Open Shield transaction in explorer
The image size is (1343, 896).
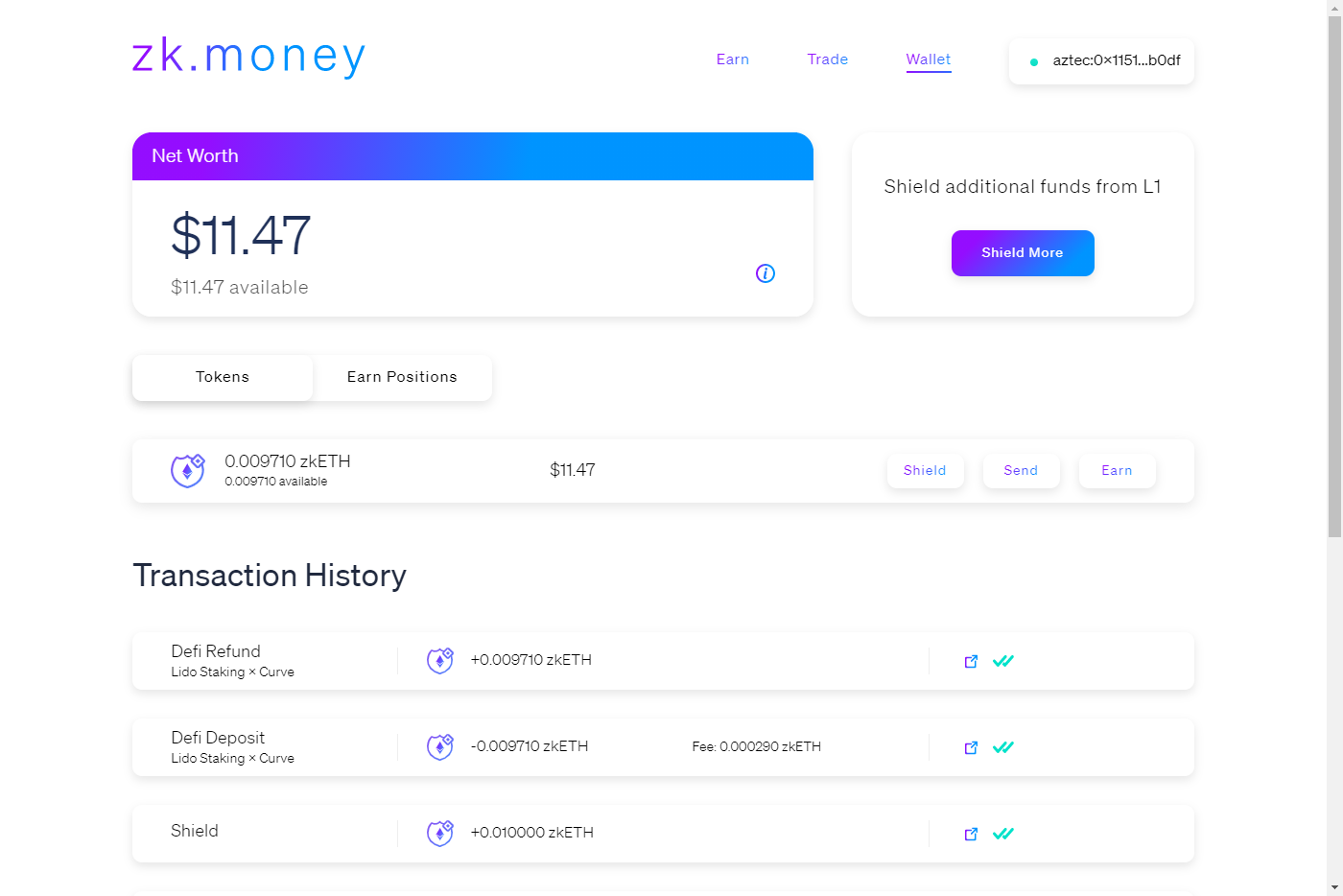click(971, 834)
